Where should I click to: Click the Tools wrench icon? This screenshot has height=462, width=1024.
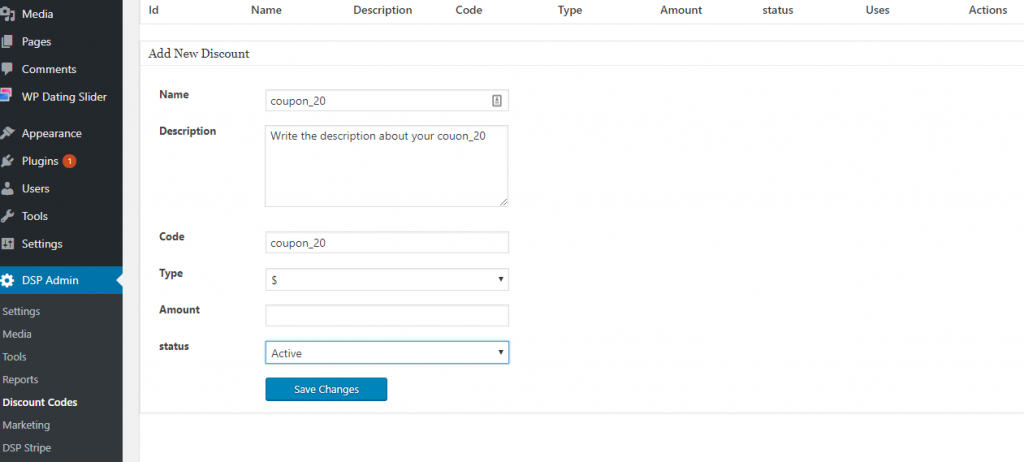8,216
